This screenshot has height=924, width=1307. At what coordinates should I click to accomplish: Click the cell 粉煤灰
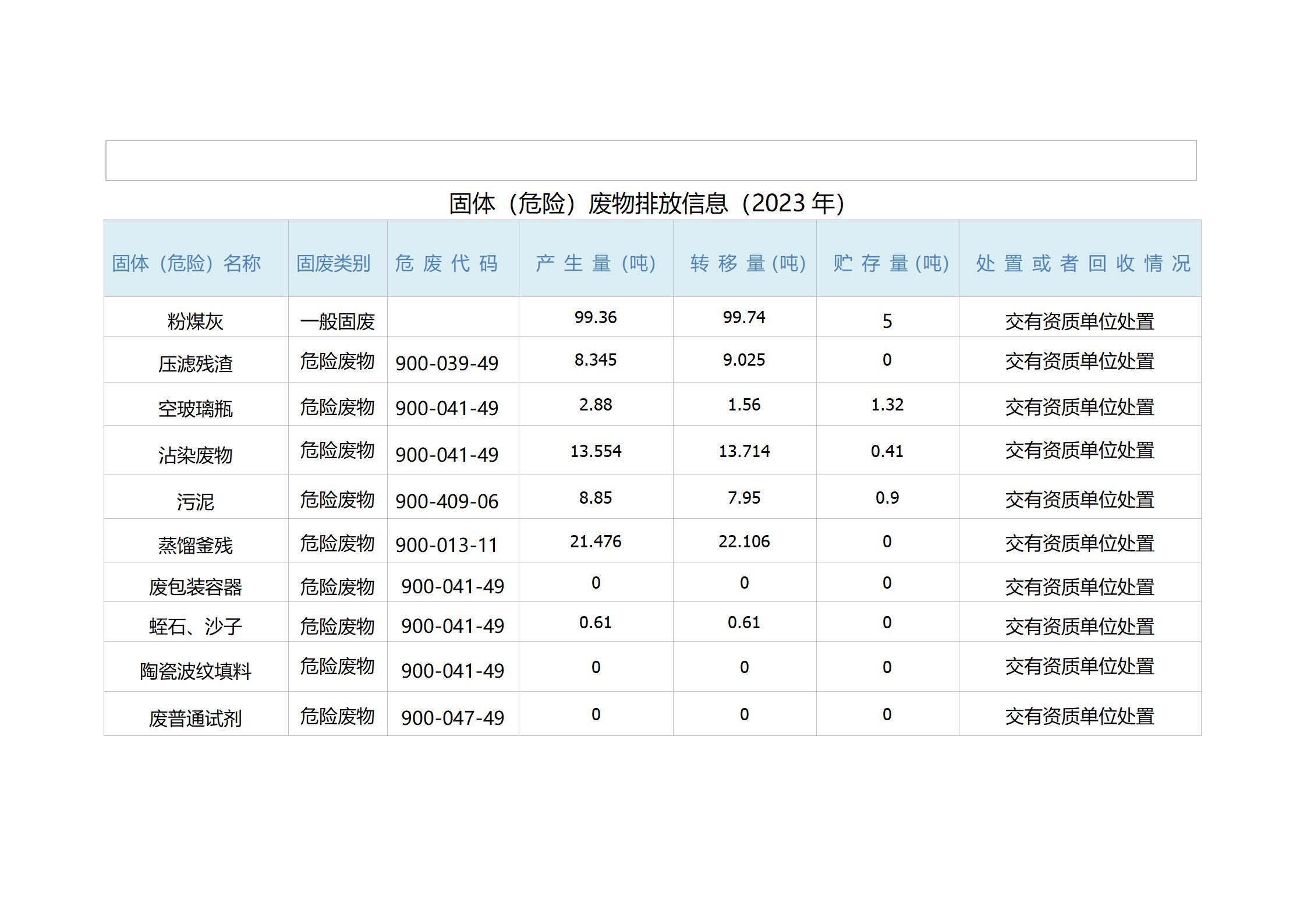(x=195, y=321)
